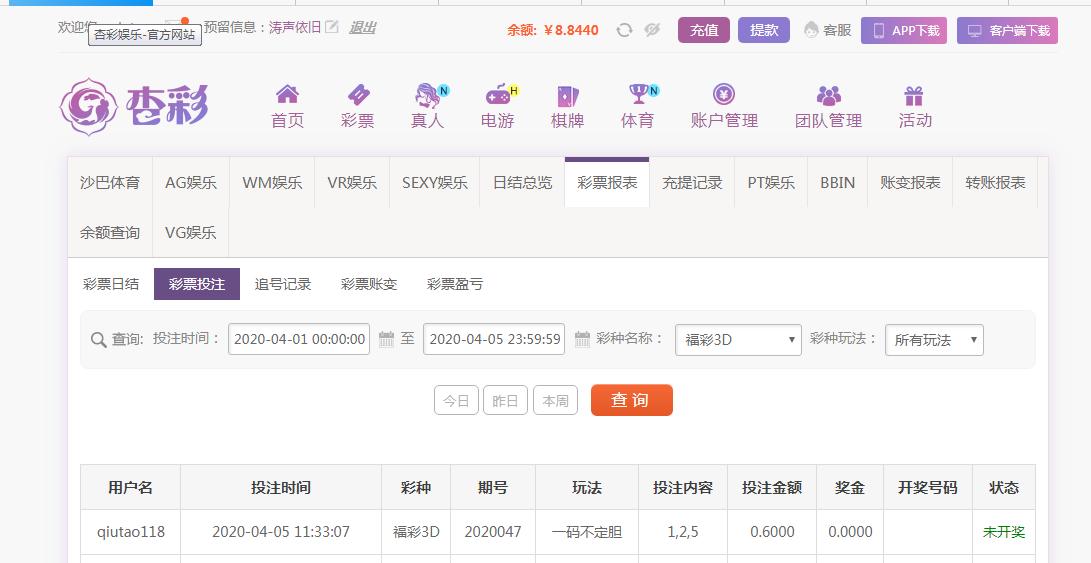
Task: Expand the 彩种玩法 所有玩法 dropdown
Action: point(934,340)
